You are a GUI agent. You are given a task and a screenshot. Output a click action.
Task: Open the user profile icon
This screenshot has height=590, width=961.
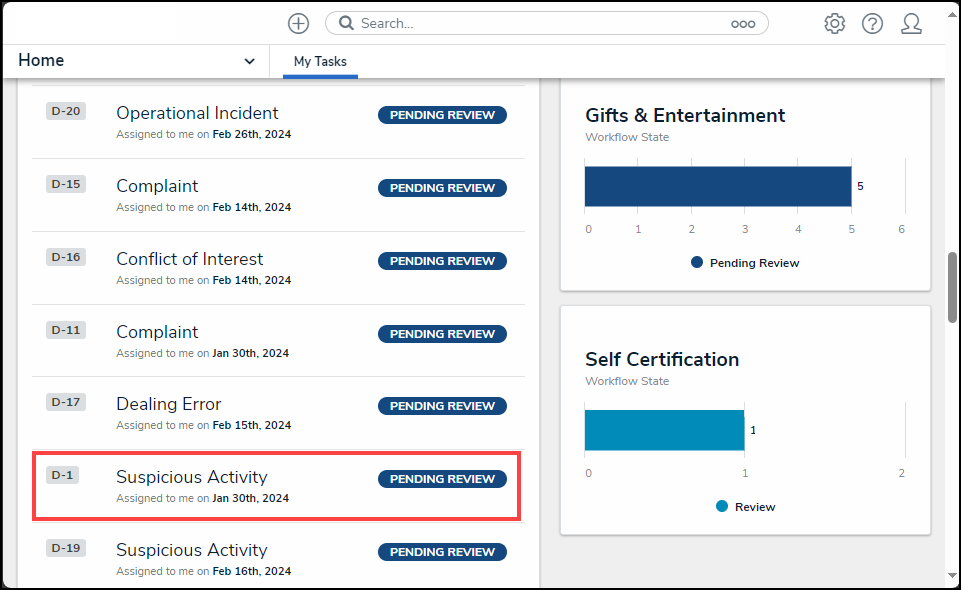pyautogui.click(x=911, y=23)
